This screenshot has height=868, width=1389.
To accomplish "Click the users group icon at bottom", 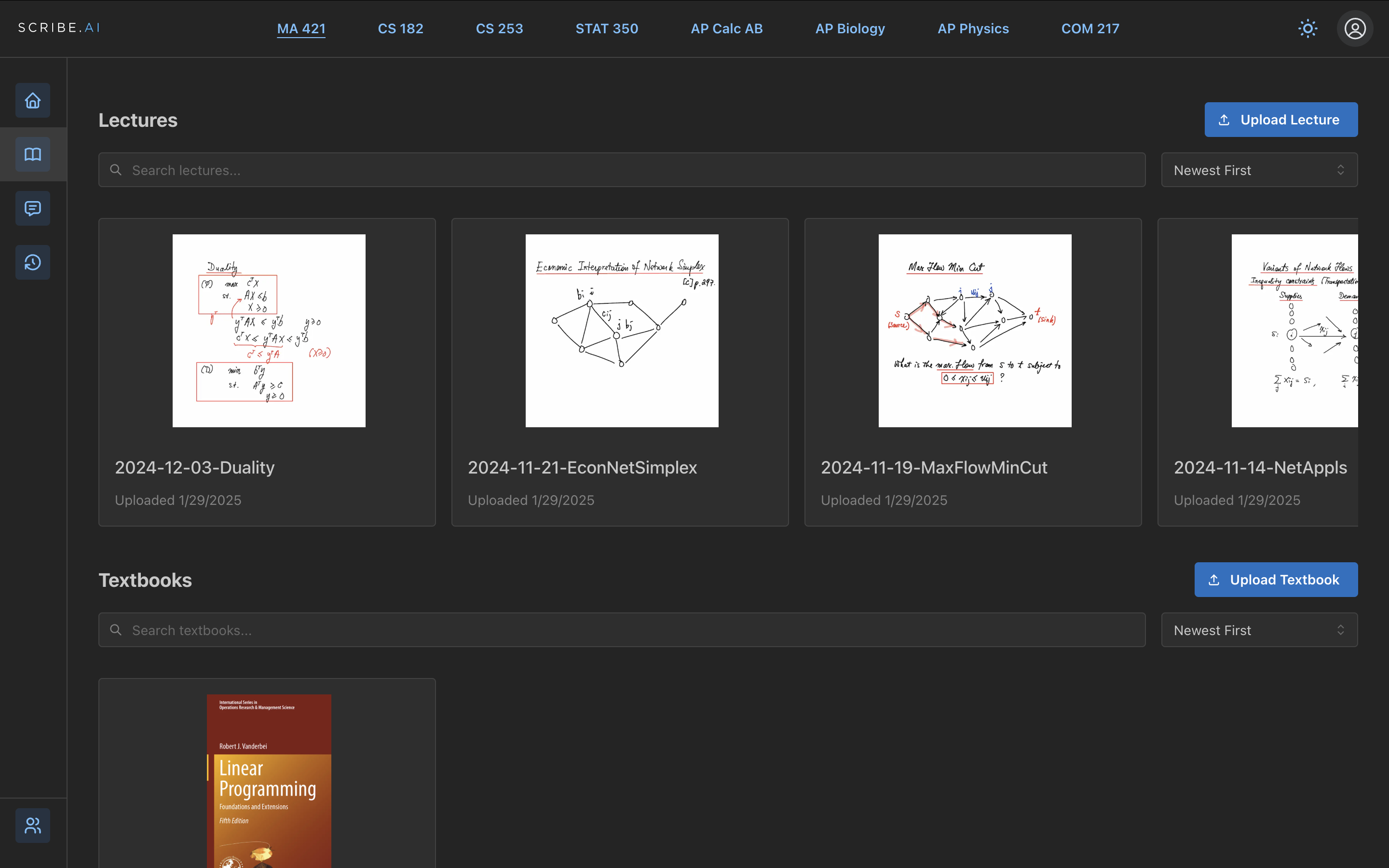I will 33,826.
